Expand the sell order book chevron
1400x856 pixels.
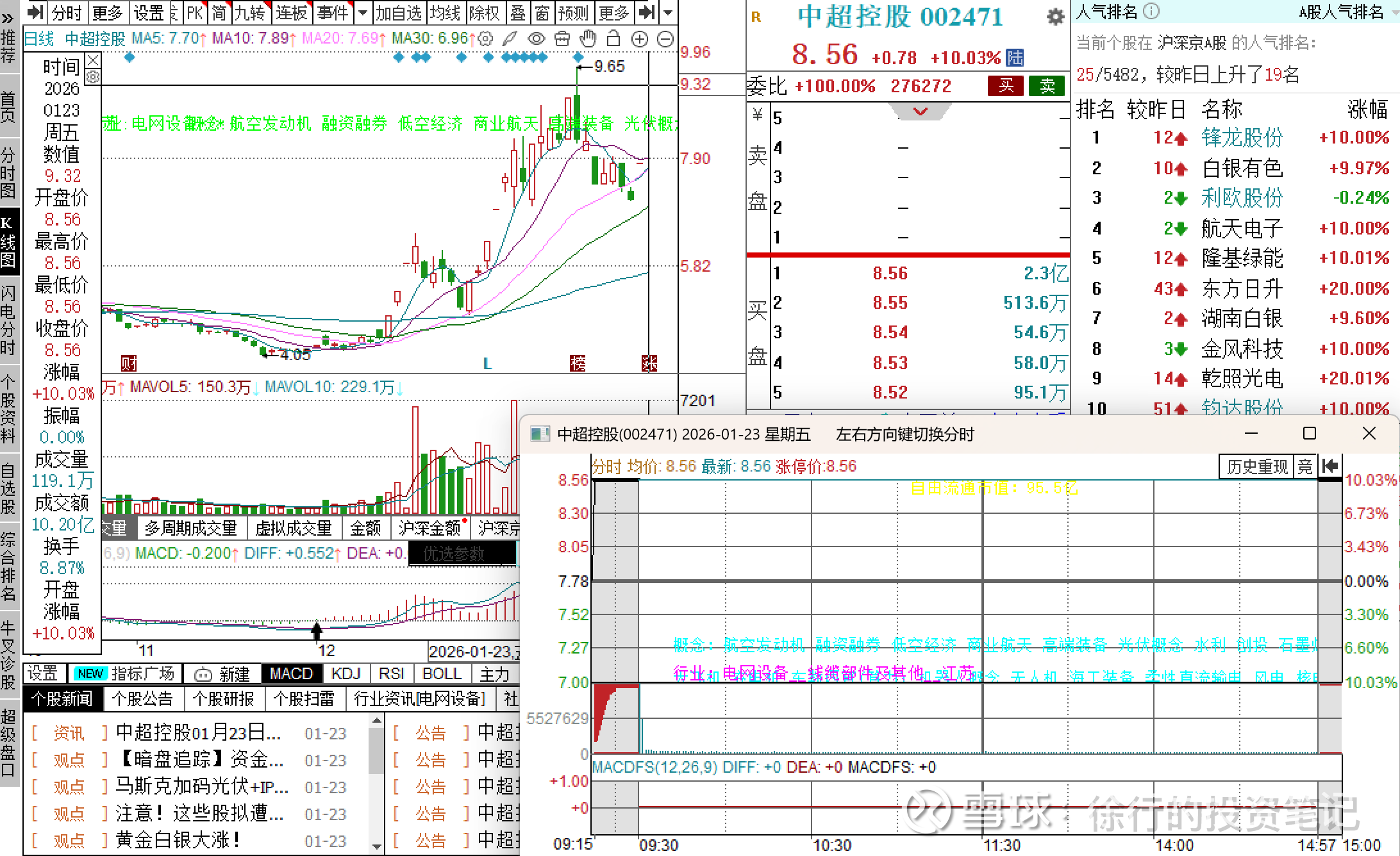click(x=921, y=112)
